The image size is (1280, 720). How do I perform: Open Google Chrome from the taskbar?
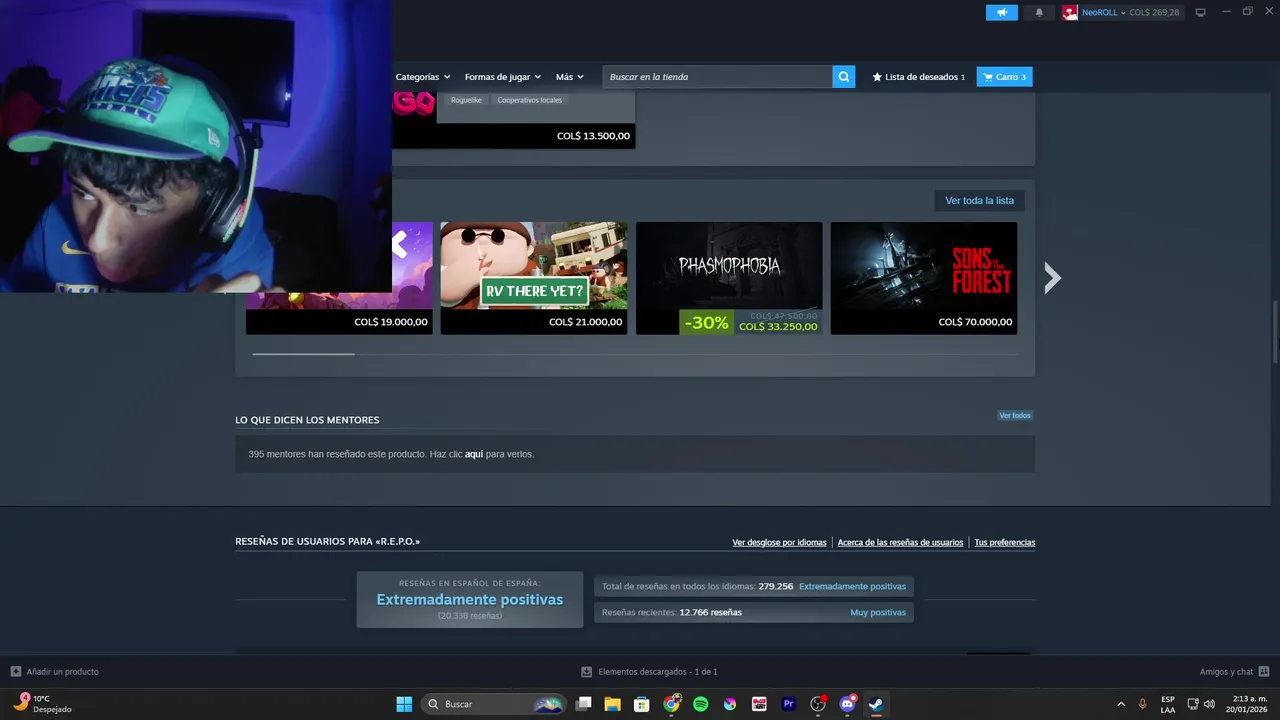[x=672, y=704]
